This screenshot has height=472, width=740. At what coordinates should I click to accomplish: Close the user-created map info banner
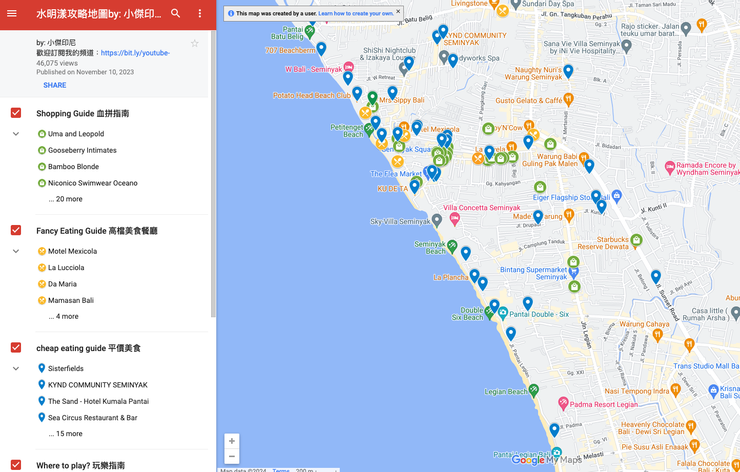pyautogui.click(x=398, y=13)
